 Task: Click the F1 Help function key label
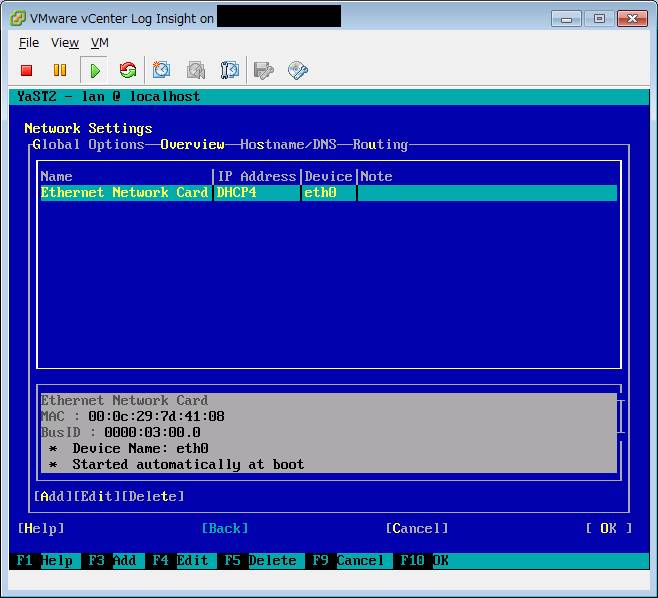[x=44, y=561]
